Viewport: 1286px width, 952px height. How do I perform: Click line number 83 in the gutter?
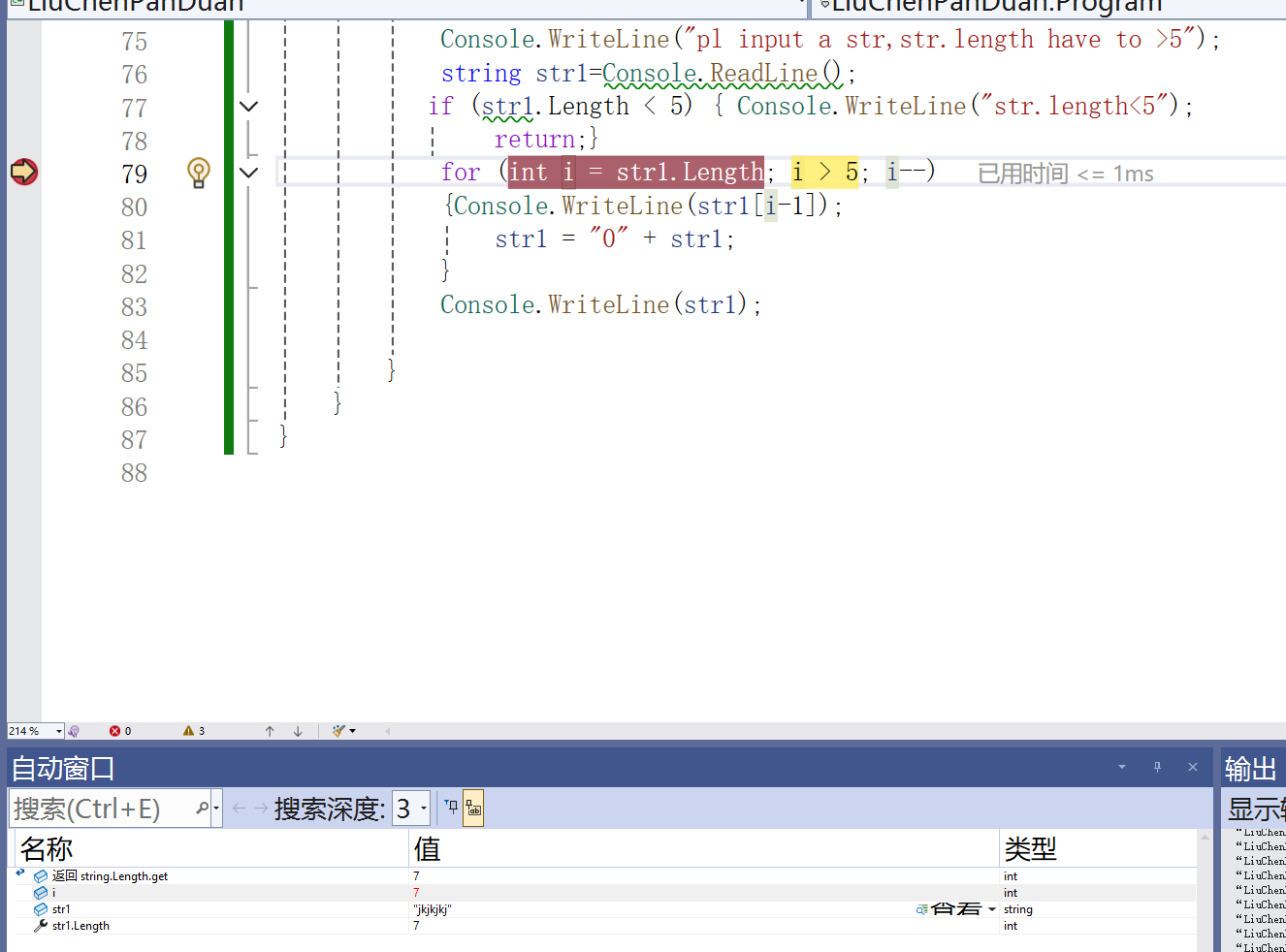click(x=134, y=307)
